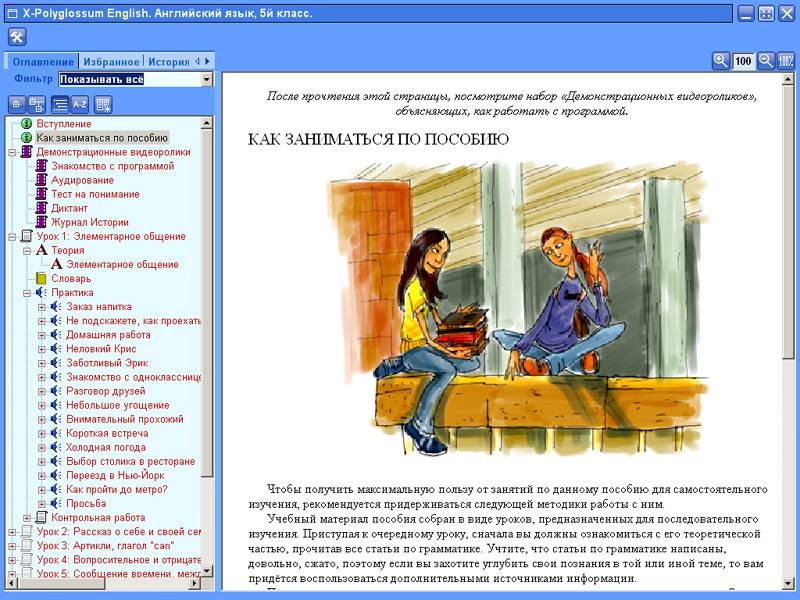Click the zoom percentage input field
The height and width of the screenshot is (600, 800).
click(x=743, y=61)
